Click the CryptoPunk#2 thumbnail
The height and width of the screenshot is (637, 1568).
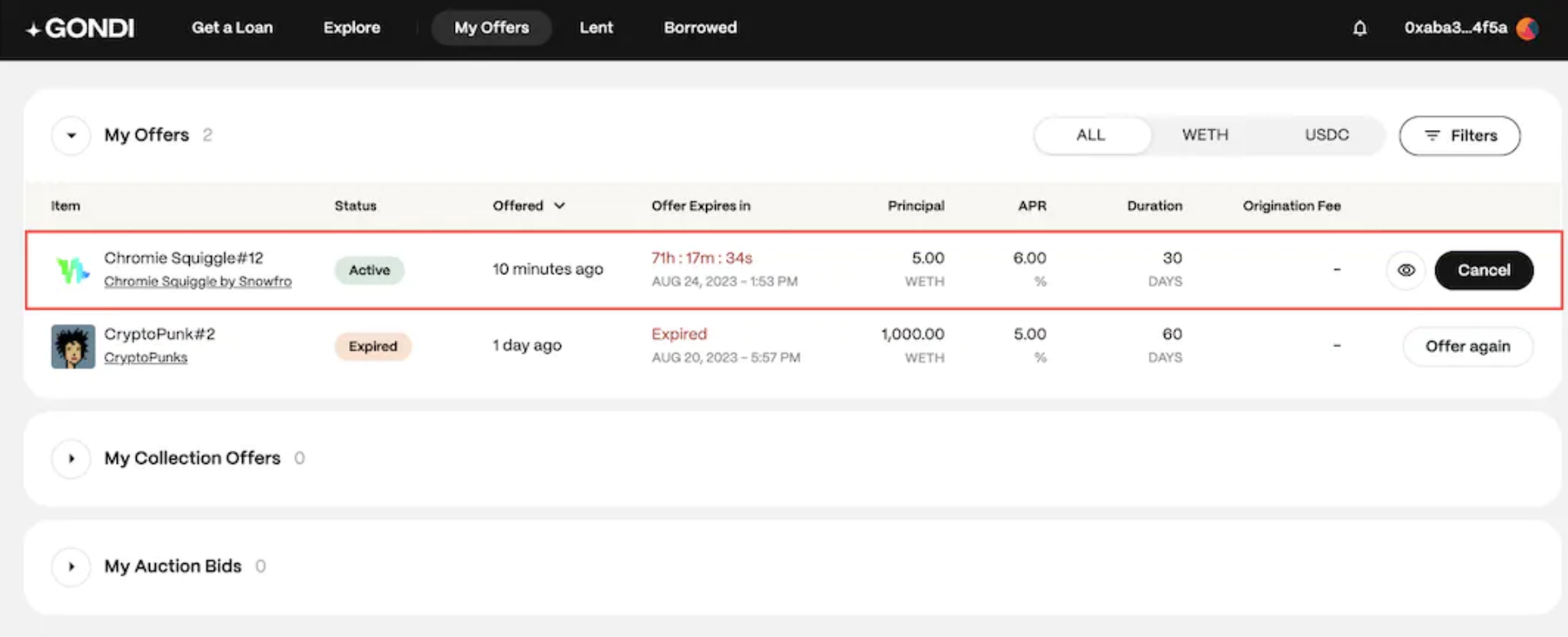click(x=73, y=346)
